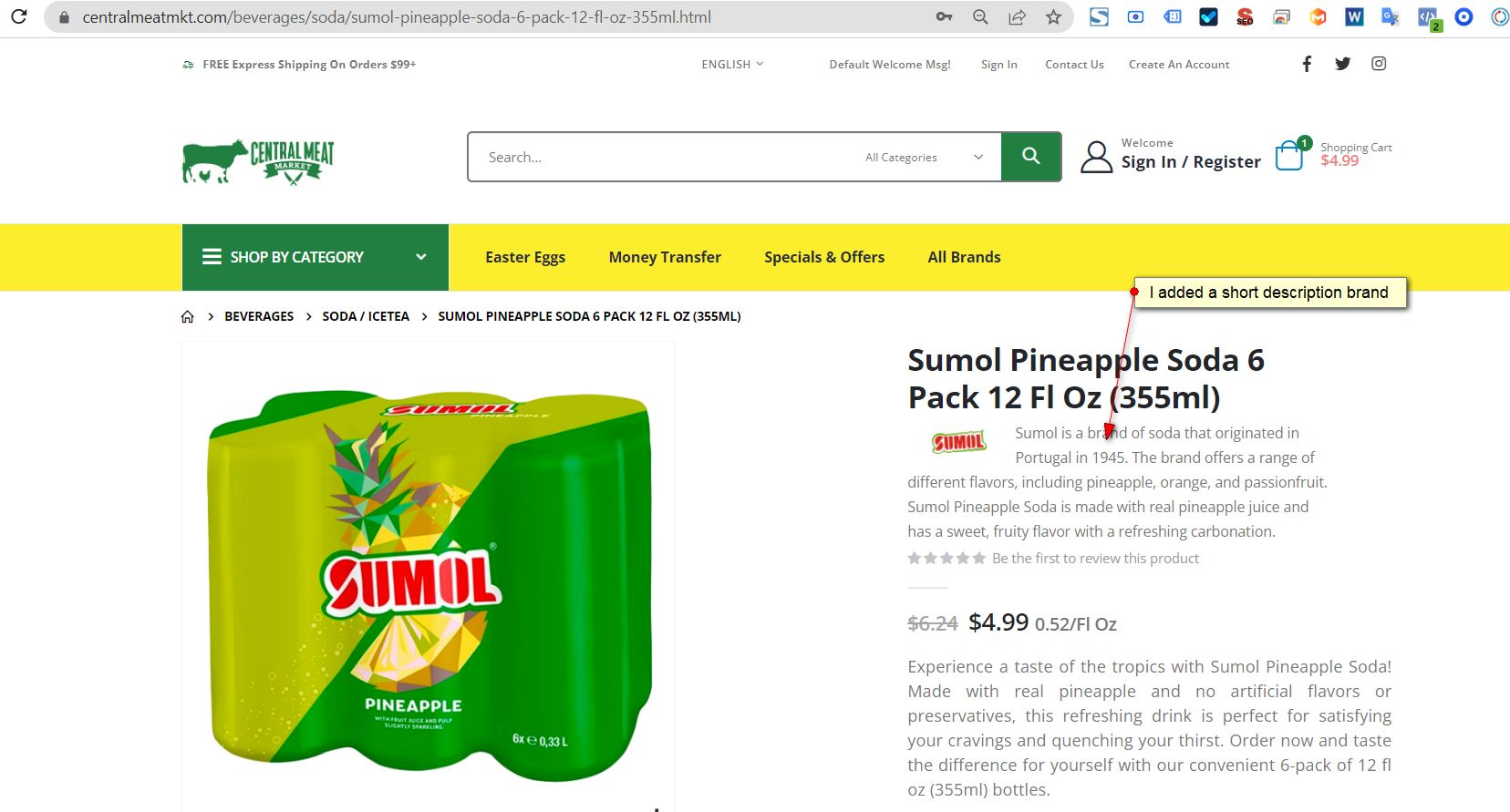The width and height of the screenshot is (1510, 812).
Task: Click the Sumol brand logo
Action: tap(958, 442)
